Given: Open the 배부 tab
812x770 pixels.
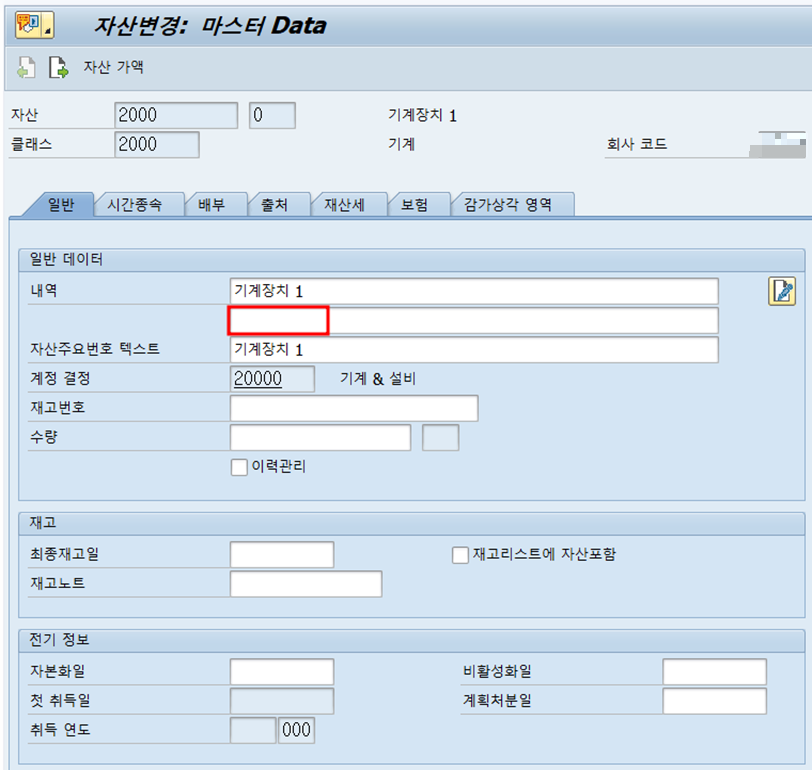Looking at the screenshot, I should click(x=212, y=205).
